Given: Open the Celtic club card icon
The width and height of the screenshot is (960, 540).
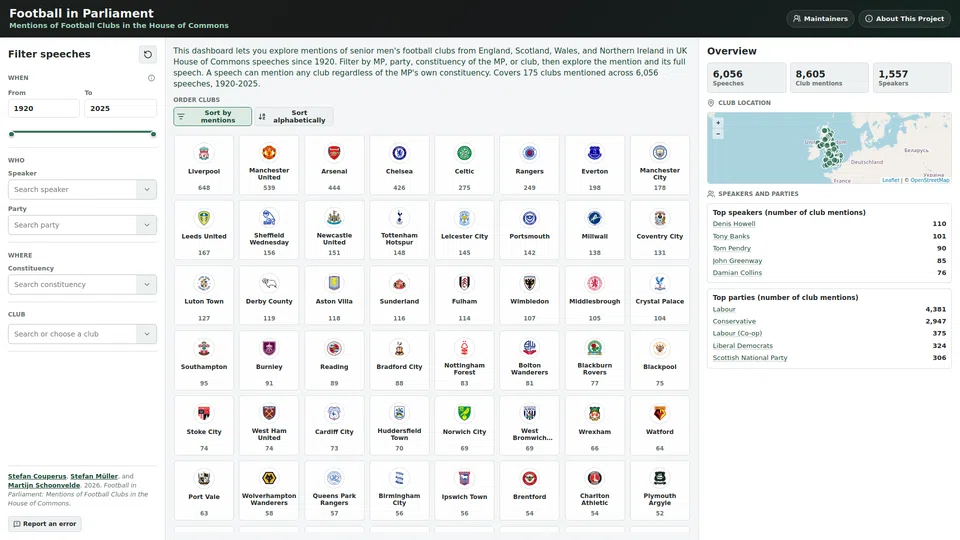Looking at the screenshot, I should 464,152.
